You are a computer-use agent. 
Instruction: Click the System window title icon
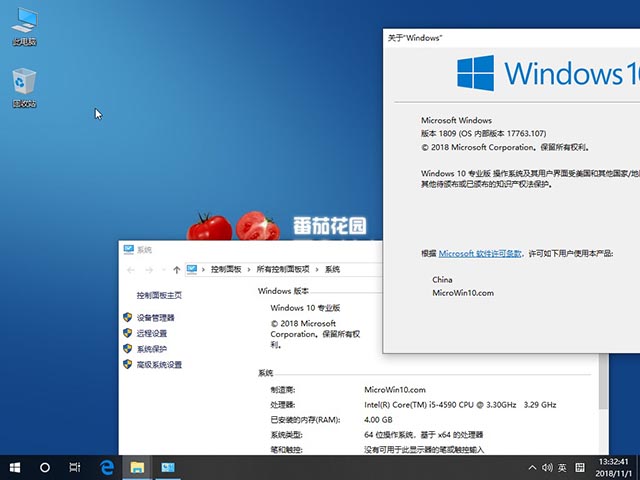coord(129,249)
